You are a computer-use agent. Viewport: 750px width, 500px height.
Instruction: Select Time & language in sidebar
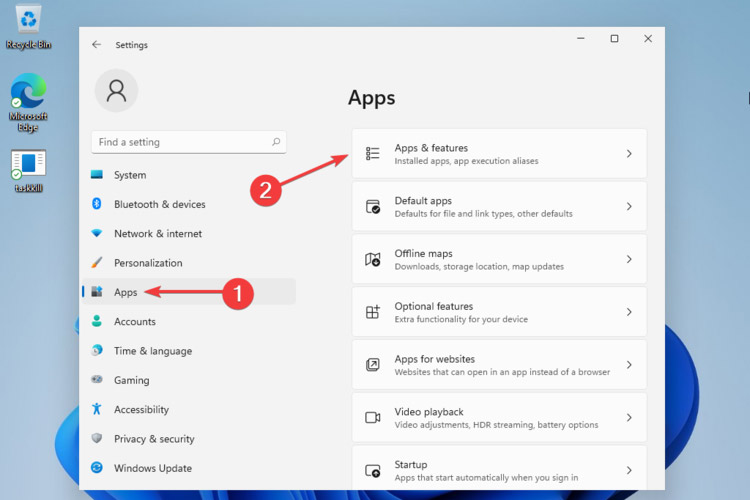[189, 350]
